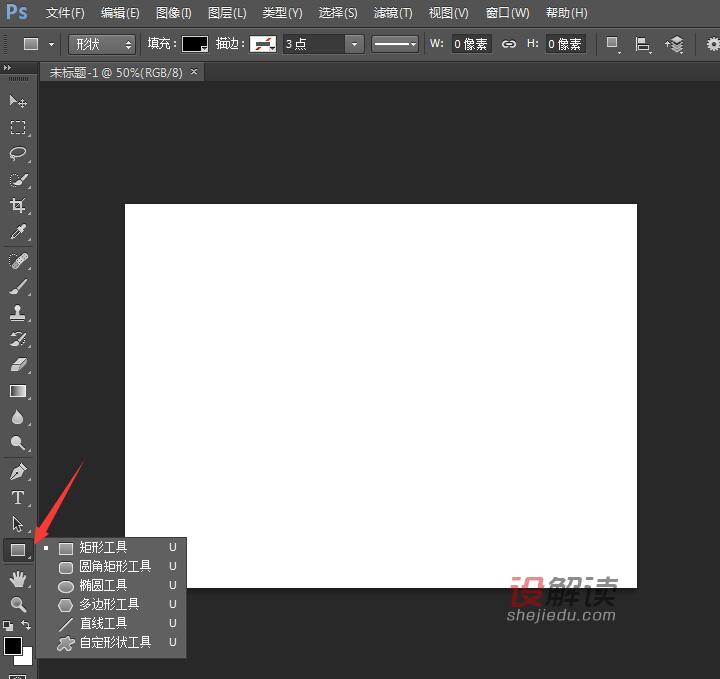Image resolution: width=720 pixels, height=679 pixels.
Task: Swap foreground and background colors
Action: (x=27, y=625)
